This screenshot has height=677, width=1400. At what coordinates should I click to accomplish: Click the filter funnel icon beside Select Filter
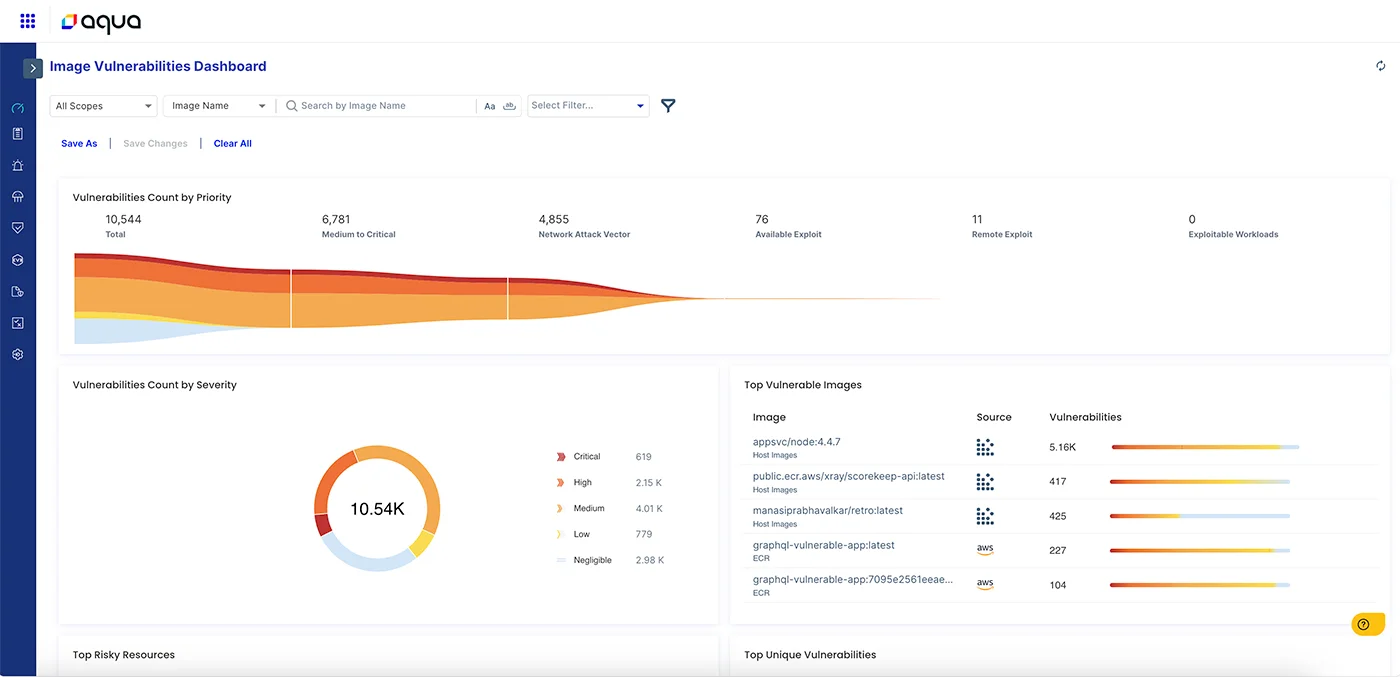tap(667, 105)
